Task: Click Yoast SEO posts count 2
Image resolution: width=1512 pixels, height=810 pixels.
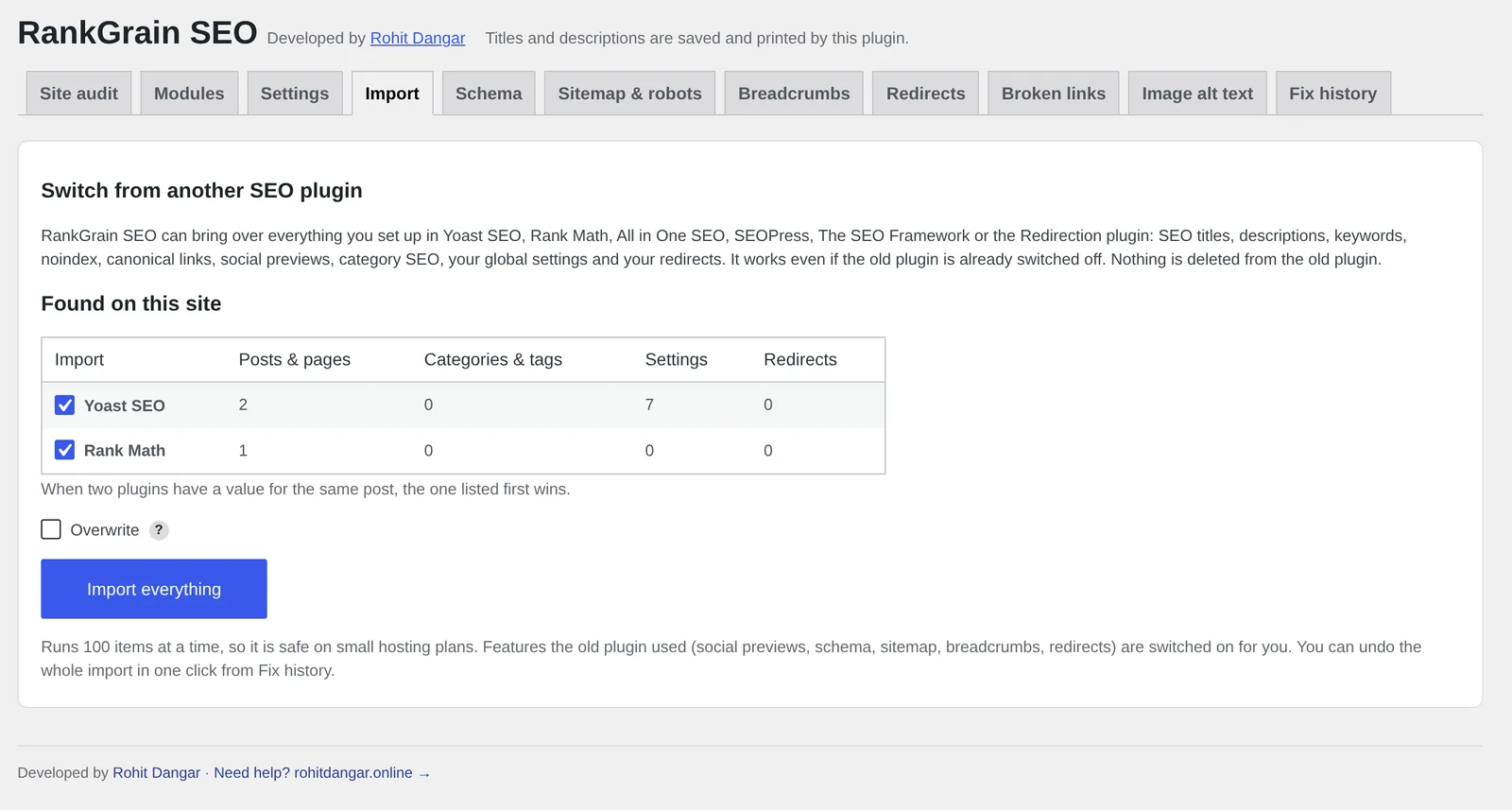Action: coord(243,405)
